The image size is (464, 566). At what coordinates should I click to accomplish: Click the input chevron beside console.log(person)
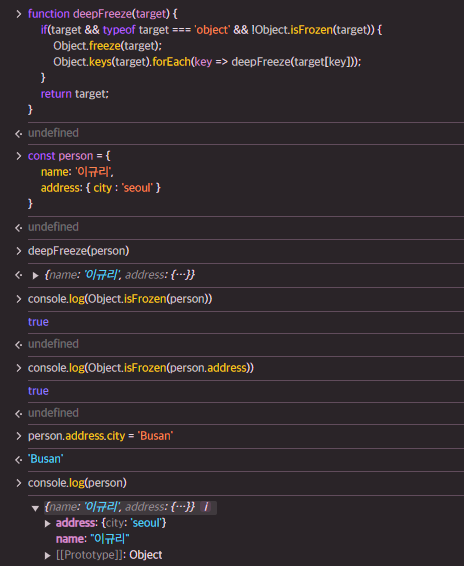18,483
